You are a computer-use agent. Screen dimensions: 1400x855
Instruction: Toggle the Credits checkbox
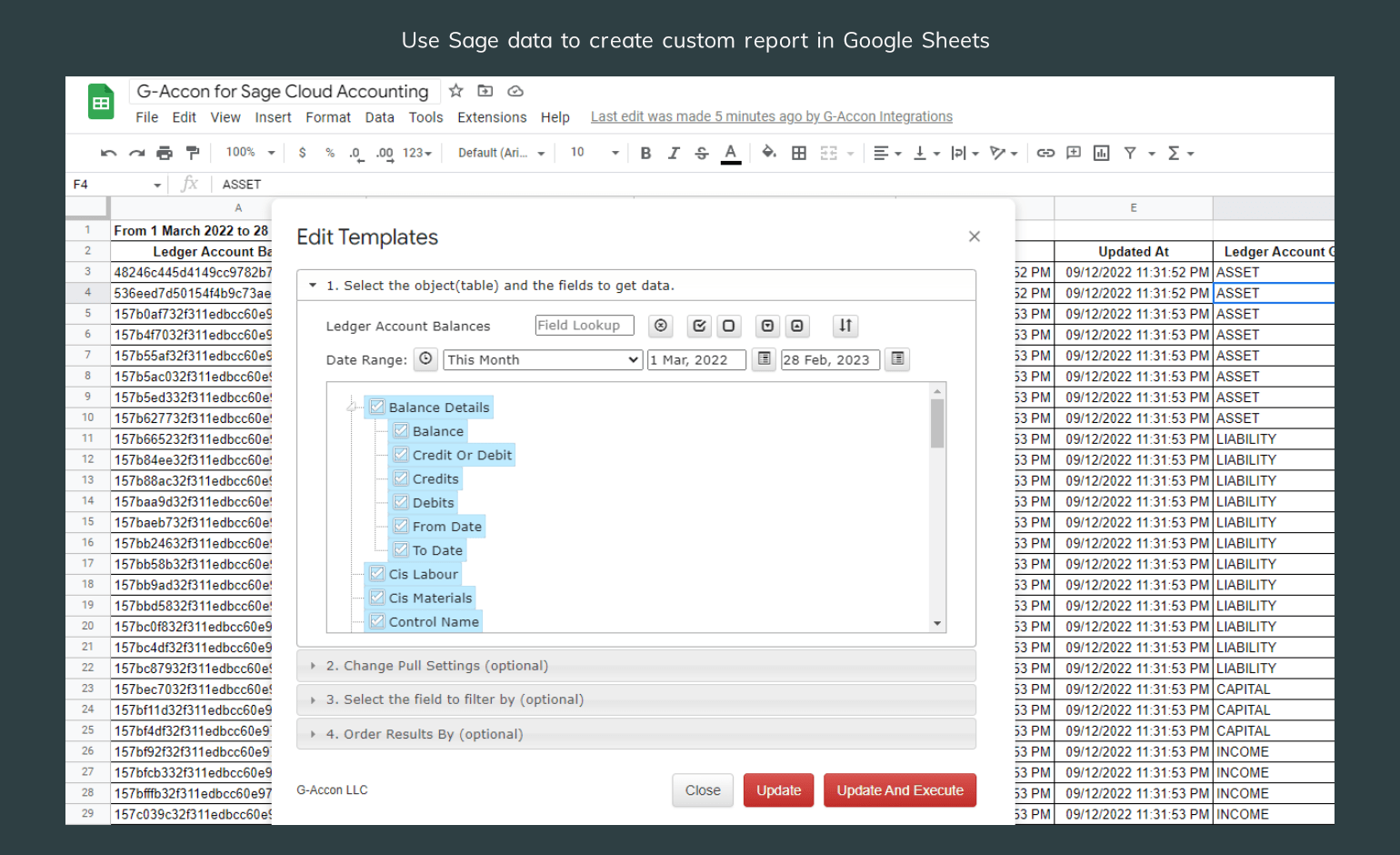point(401,478)
